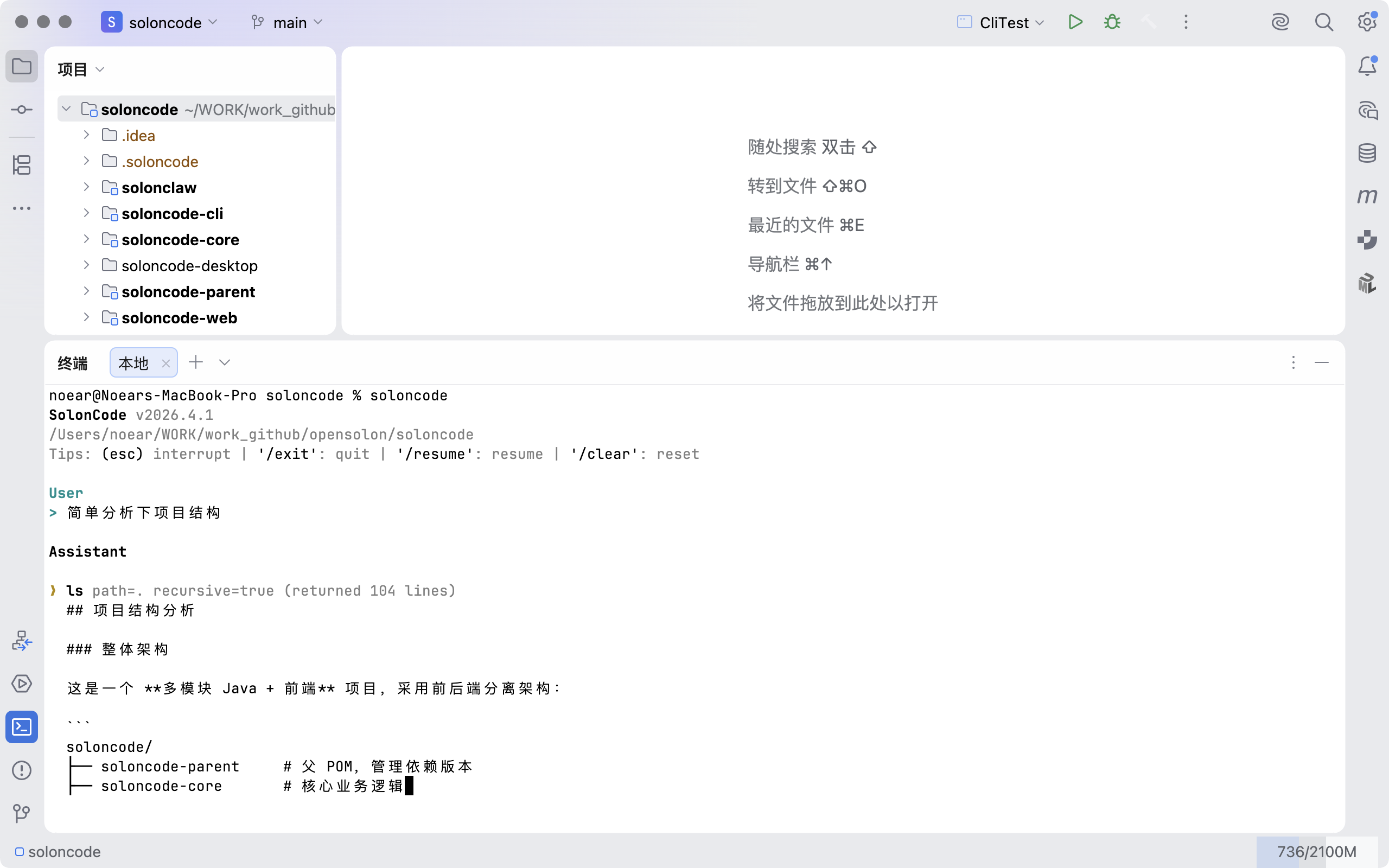Show the Notifications panel

(1367, 67)
